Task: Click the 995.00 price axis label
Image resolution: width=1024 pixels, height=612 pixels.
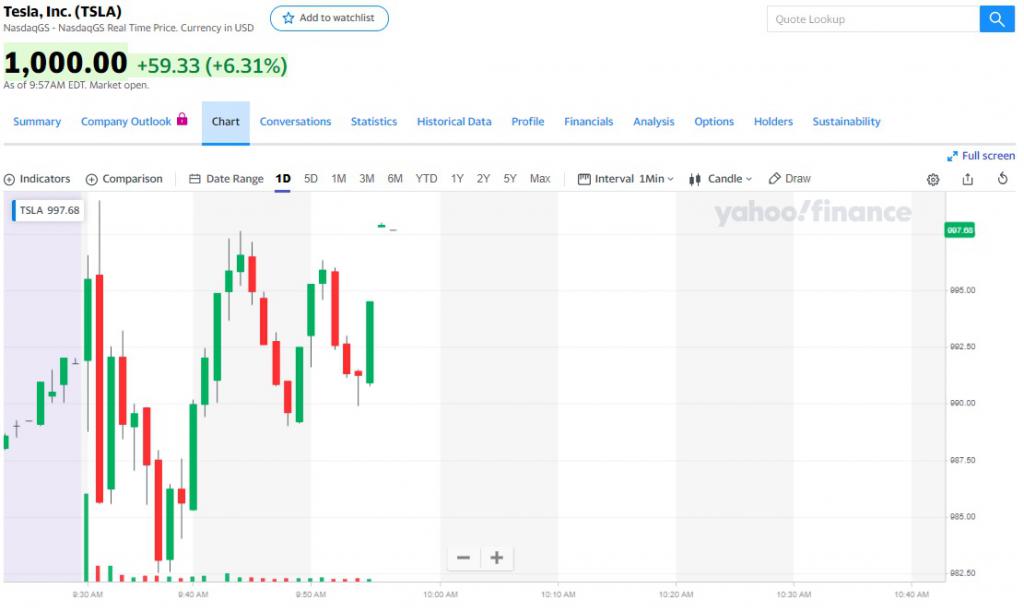Action: pyautogui.click(x=962, y=290)
